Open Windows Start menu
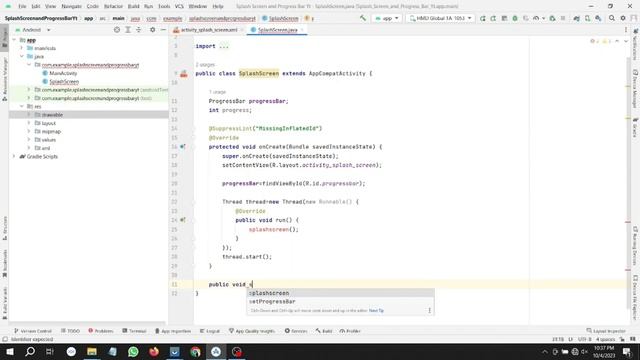Screen dimensions: 640x360 coord(9,351)
